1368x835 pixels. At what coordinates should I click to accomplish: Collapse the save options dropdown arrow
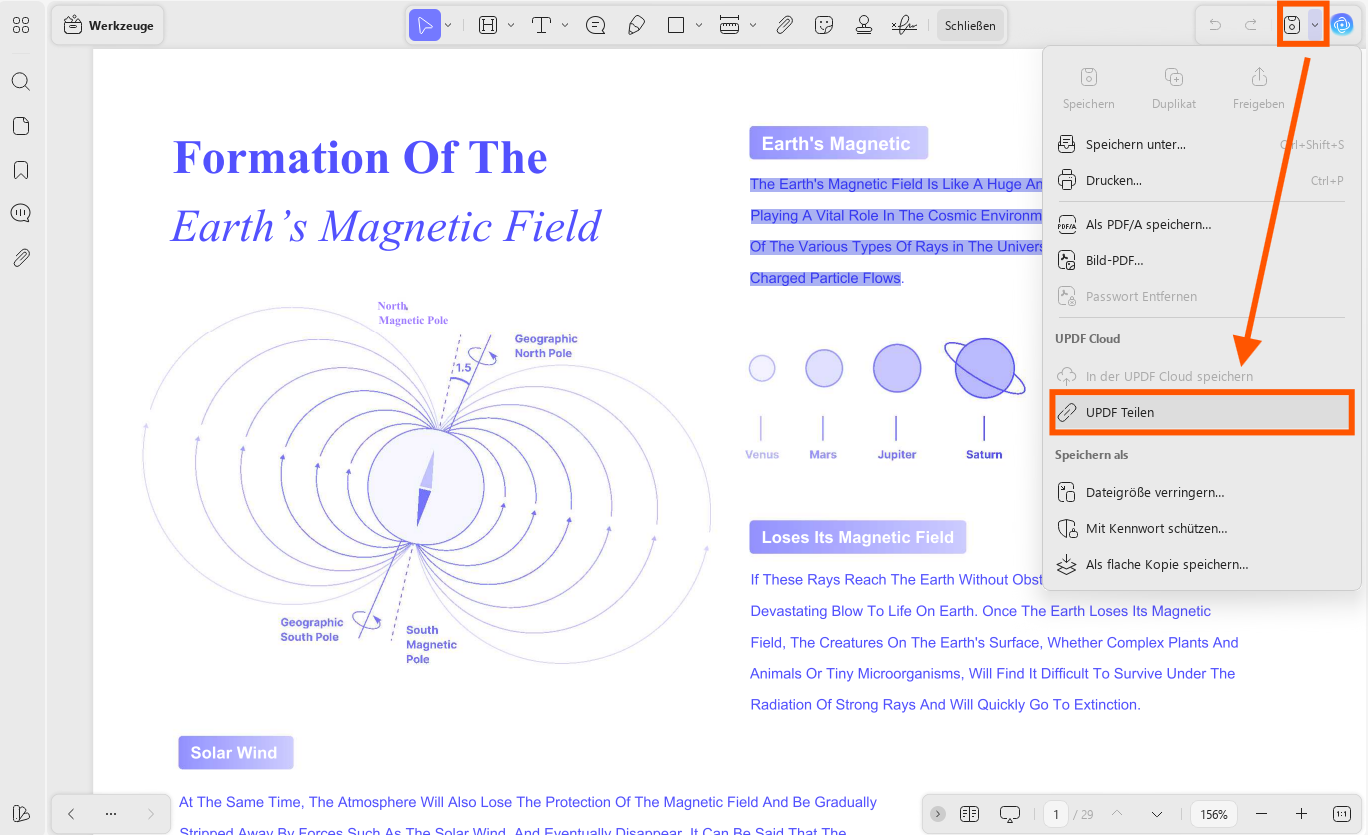(1315, 26)
